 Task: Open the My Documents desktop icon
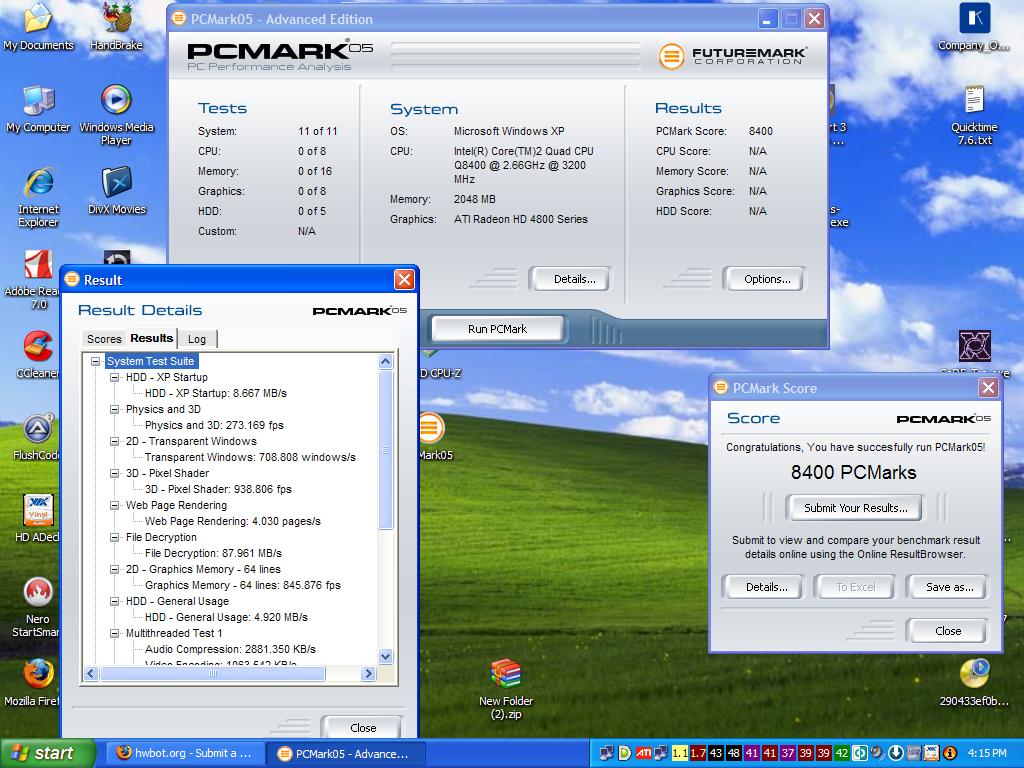pos(38,26)
